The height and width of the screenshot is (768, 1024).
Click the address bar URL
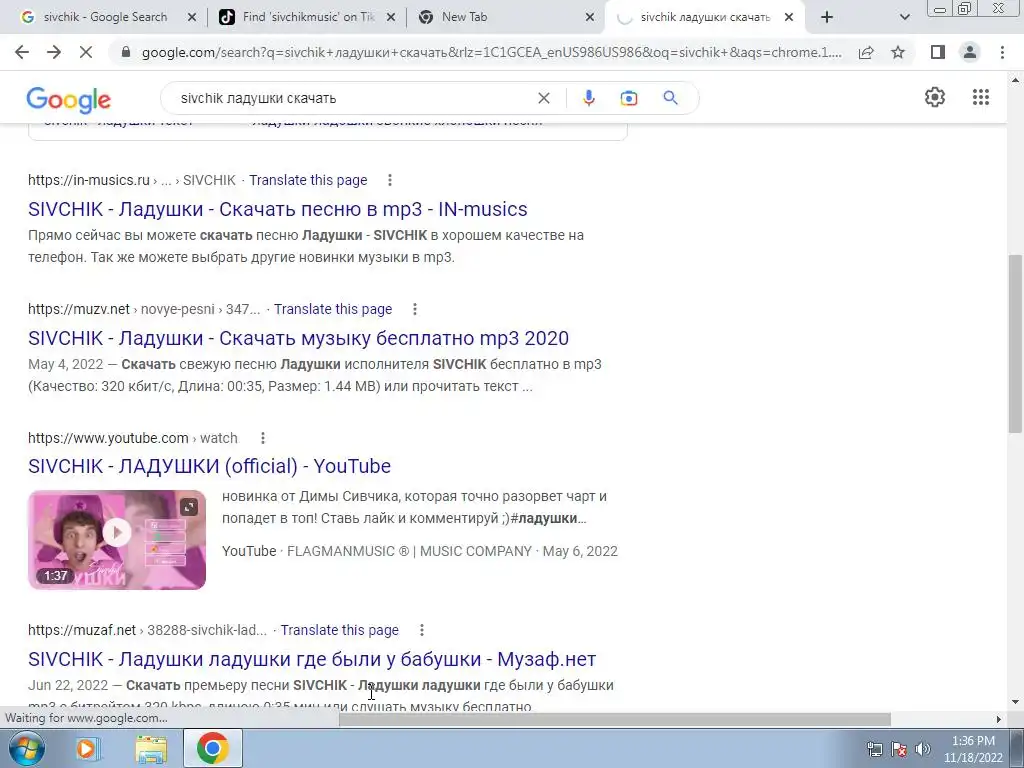click(x=491, y=52)
